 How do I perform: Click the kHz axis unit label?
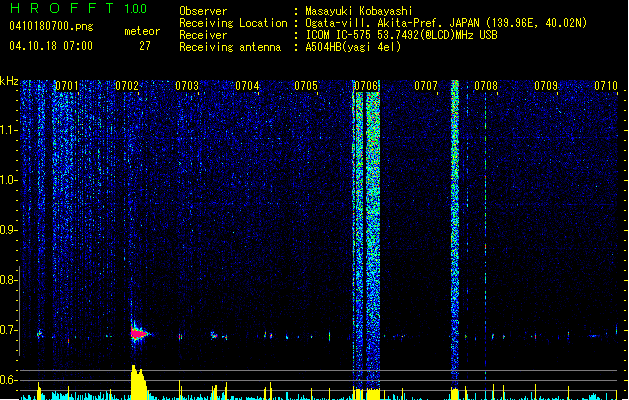(x=9, y=81)
